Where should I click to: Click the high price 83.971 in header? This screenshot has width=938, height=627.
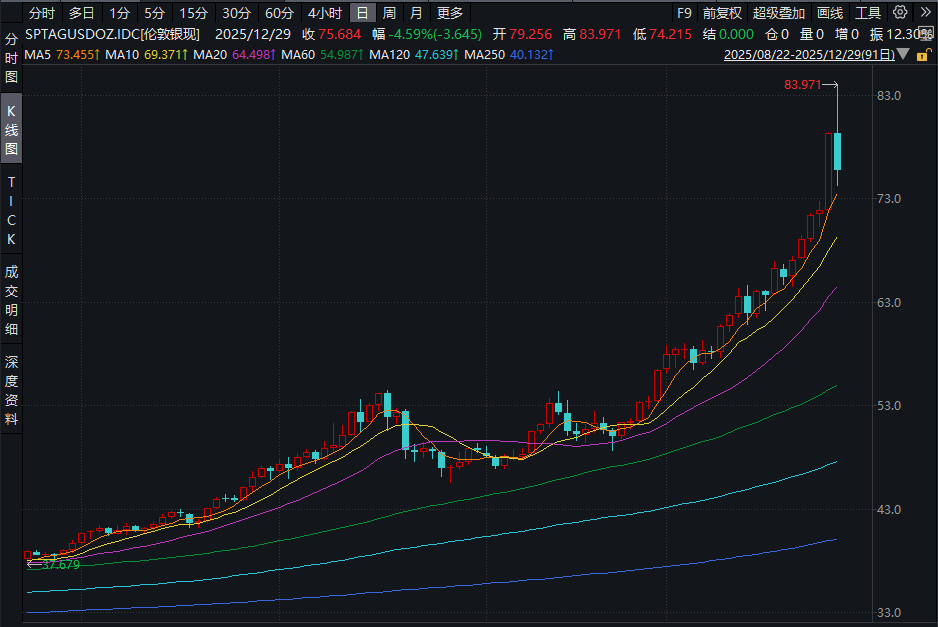[x=601, y=34]
